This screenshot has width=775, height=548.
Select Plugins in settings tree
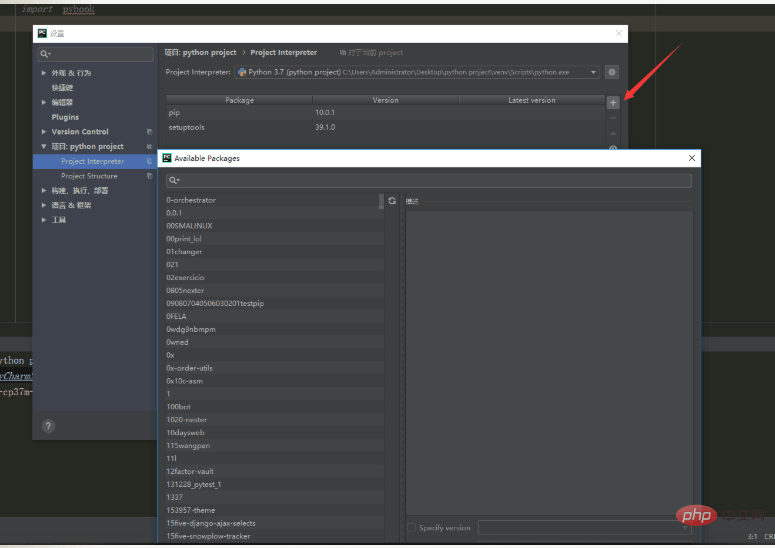pos(65,117)
